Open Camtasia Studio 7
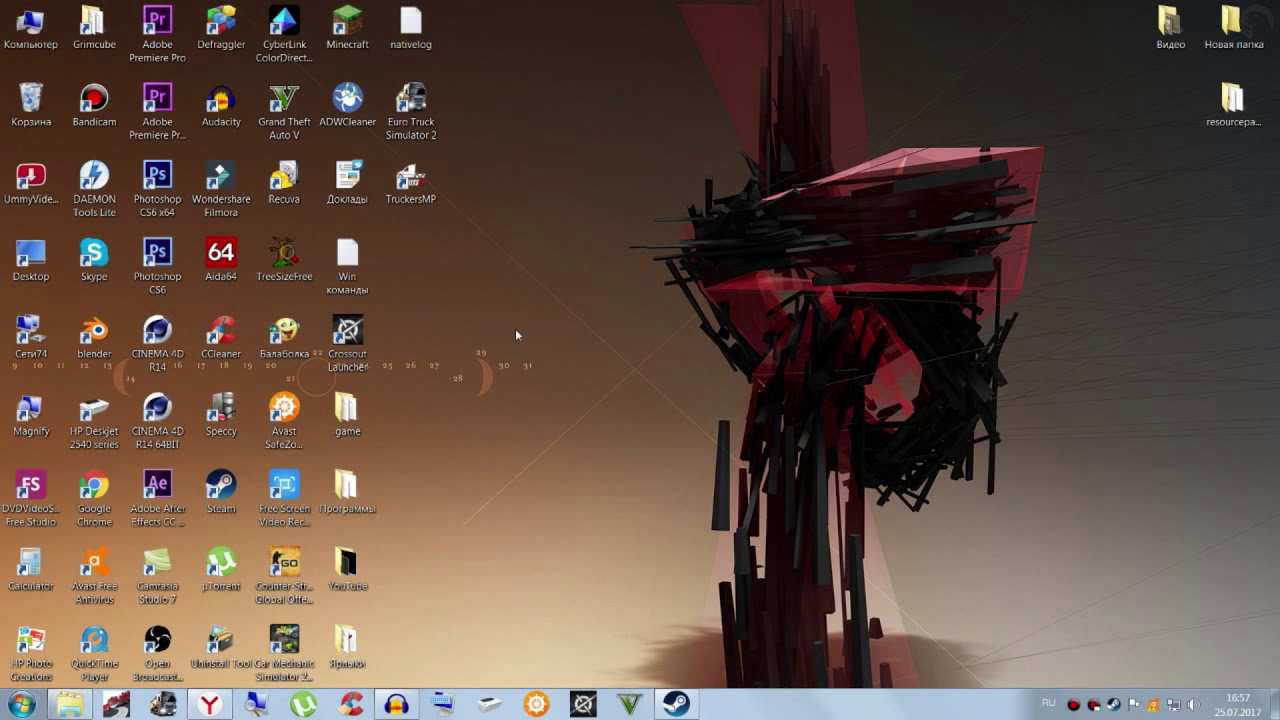 click(x=157, y=577)
